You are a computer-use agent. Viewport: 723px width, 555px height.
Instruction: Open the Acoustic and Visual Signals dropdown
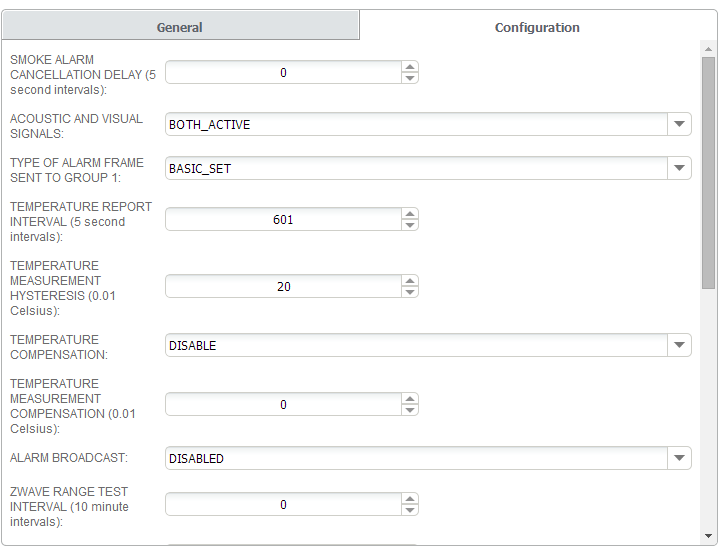pyautogui.click(x=679, y=124)
